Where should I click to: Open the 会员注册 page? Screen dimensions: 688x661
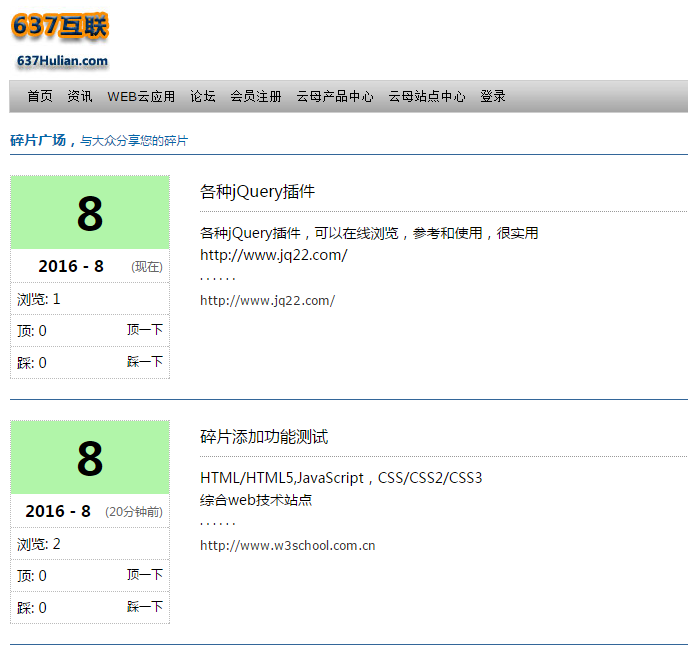coord(256,97)
